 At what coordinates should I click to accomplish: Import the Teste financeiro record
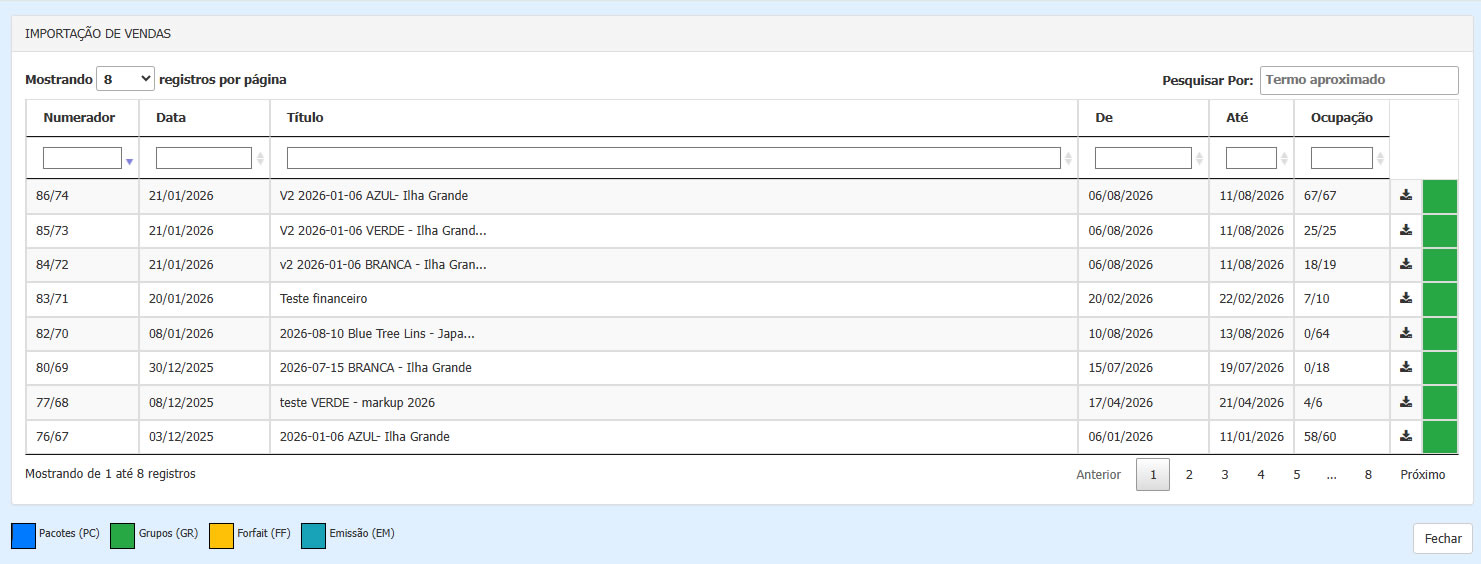1405,298
